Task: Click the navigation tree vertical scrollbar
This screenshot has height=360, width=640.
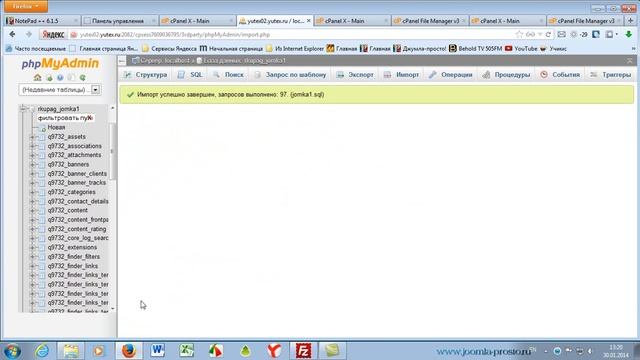Action: pyautogui.click(x=112, y=151)
